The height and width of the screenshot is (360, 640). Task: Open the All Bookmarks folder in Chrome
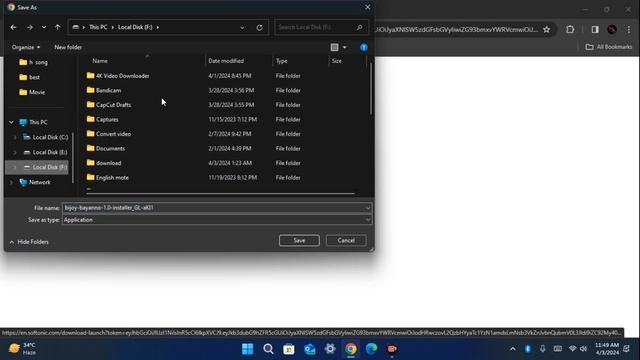pyautogui.click(x=609, y=47)
